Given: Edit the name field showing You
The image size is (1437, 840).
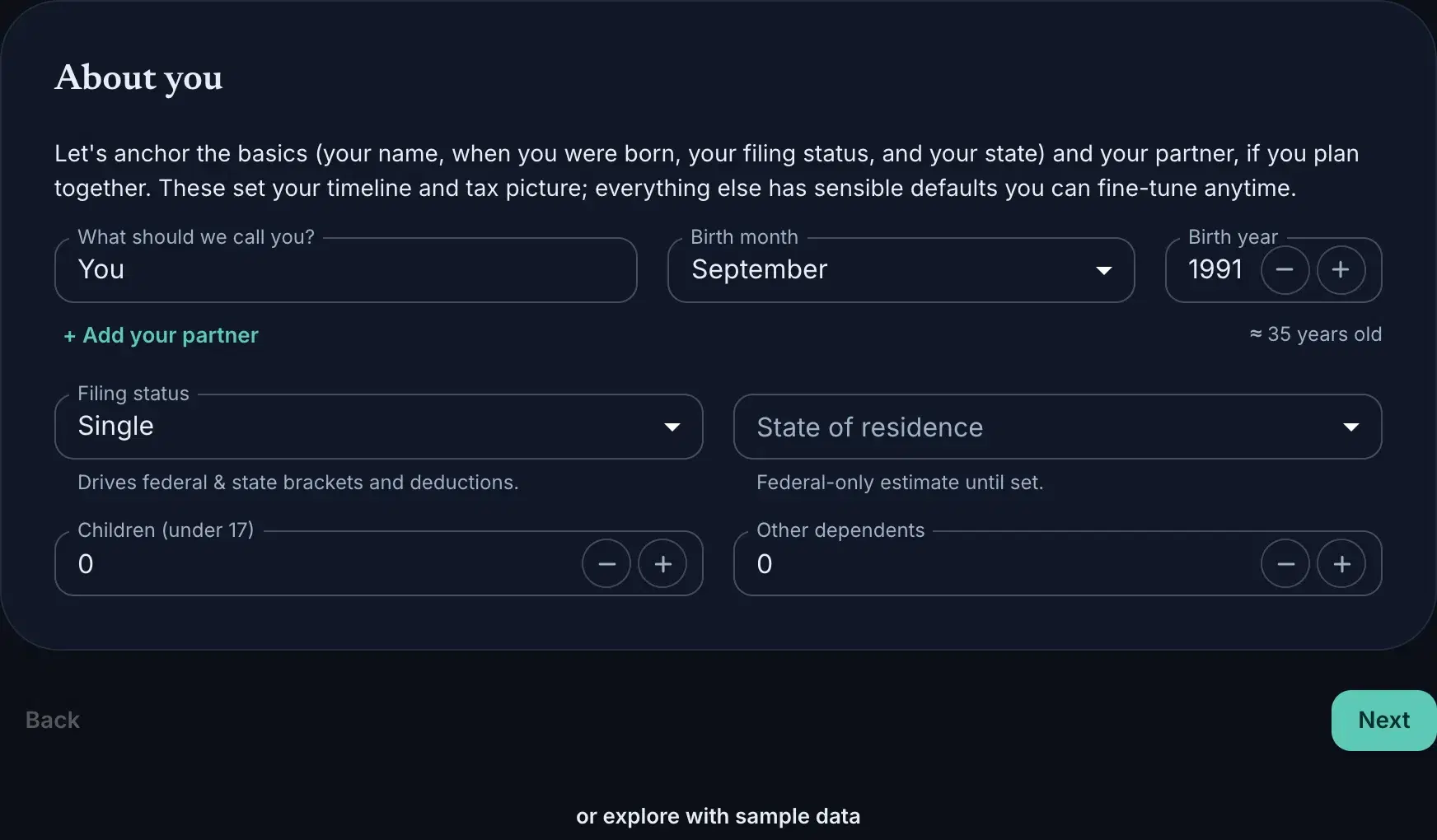Looking at the screenshot, I should click(345, 270).
